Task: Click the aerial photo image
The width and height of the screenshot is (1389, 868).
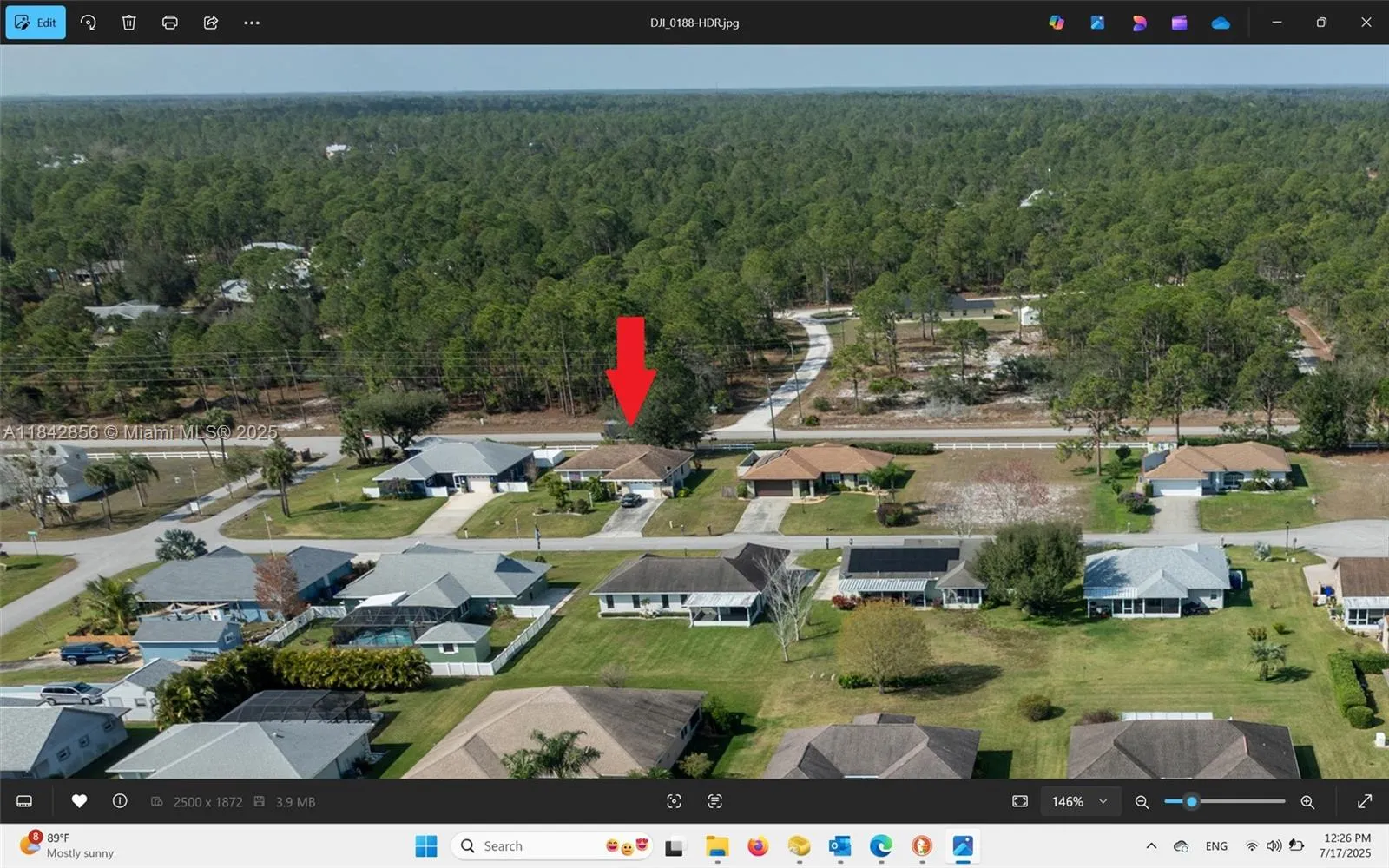Action: [694, 411]
